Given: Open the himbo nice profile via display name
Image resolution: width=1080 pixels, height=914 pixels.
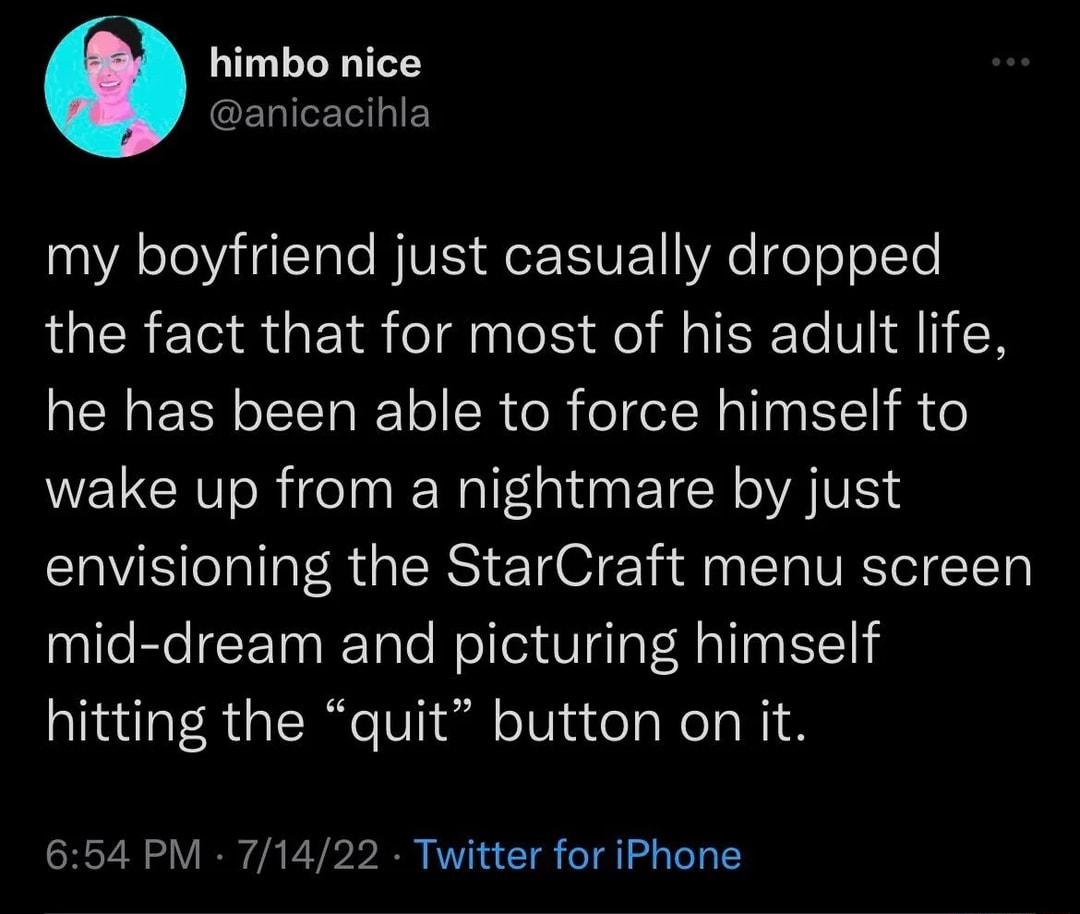Looking at the screenshot, I should (x=315, y=63).
